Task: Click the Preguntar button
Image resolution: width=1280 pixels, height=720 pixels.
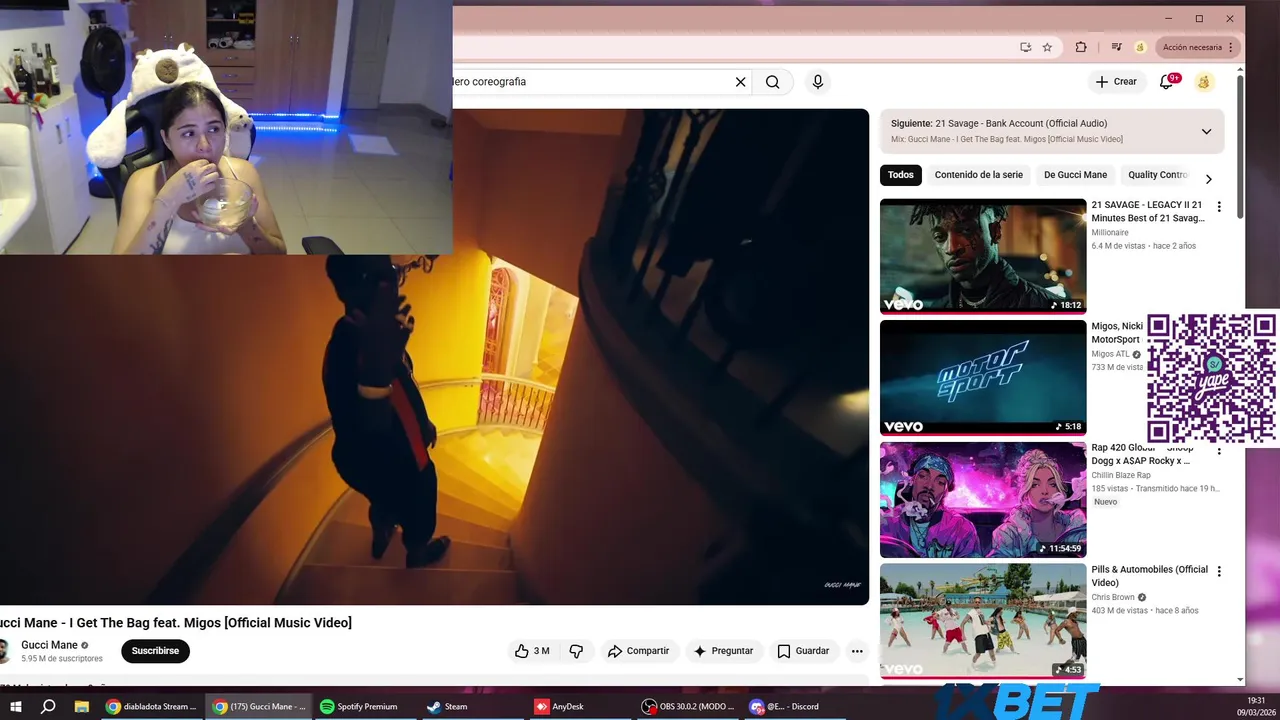Action: (x=723, y=651)
